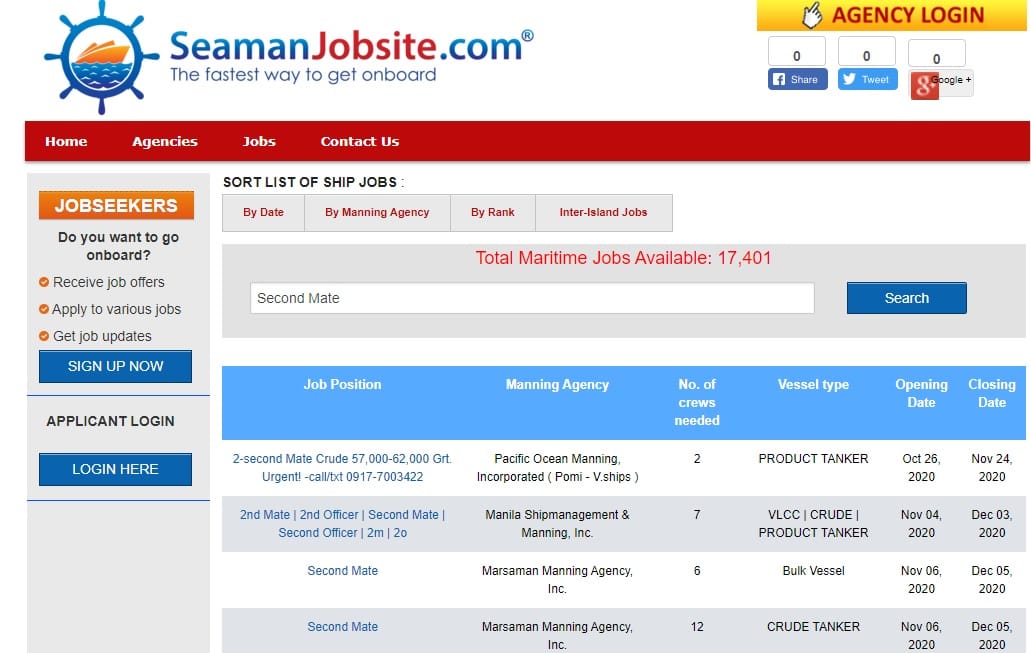The height and width of the screenshot is (653, 1031).
Task: Sort ship jobs By Date
Action: coord(263,212)
